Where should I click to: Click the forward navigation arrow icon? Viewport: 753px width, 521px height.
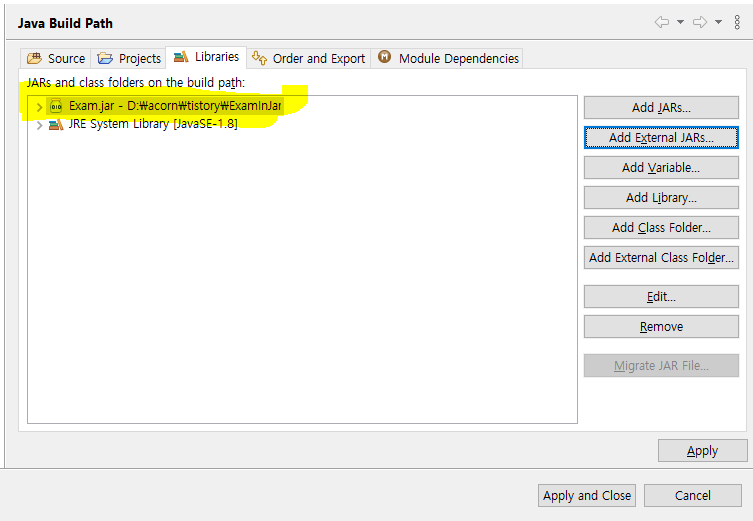click(x=700, y=22)
